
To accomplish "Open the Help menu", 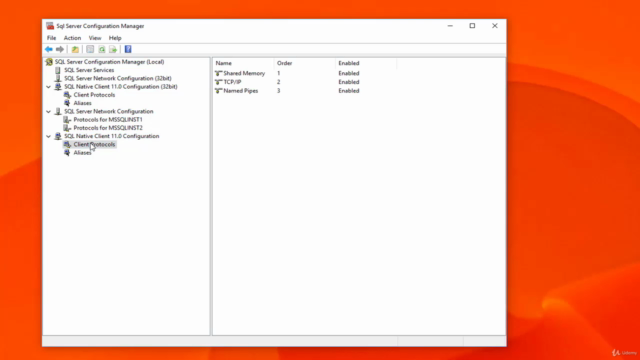I will pos(115,38).
